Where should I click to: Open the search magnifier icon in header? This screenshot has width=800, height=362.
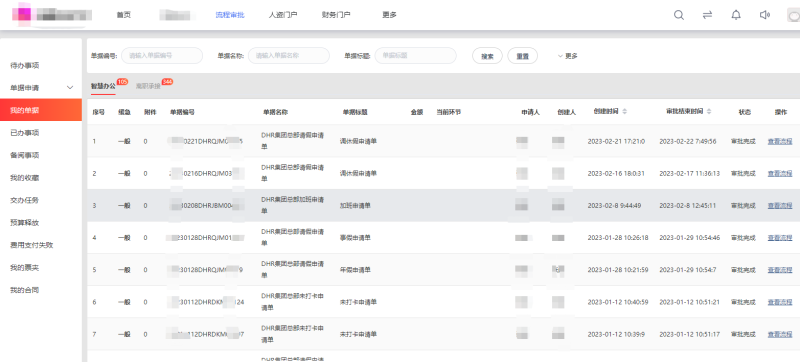(x=679, y=15)
